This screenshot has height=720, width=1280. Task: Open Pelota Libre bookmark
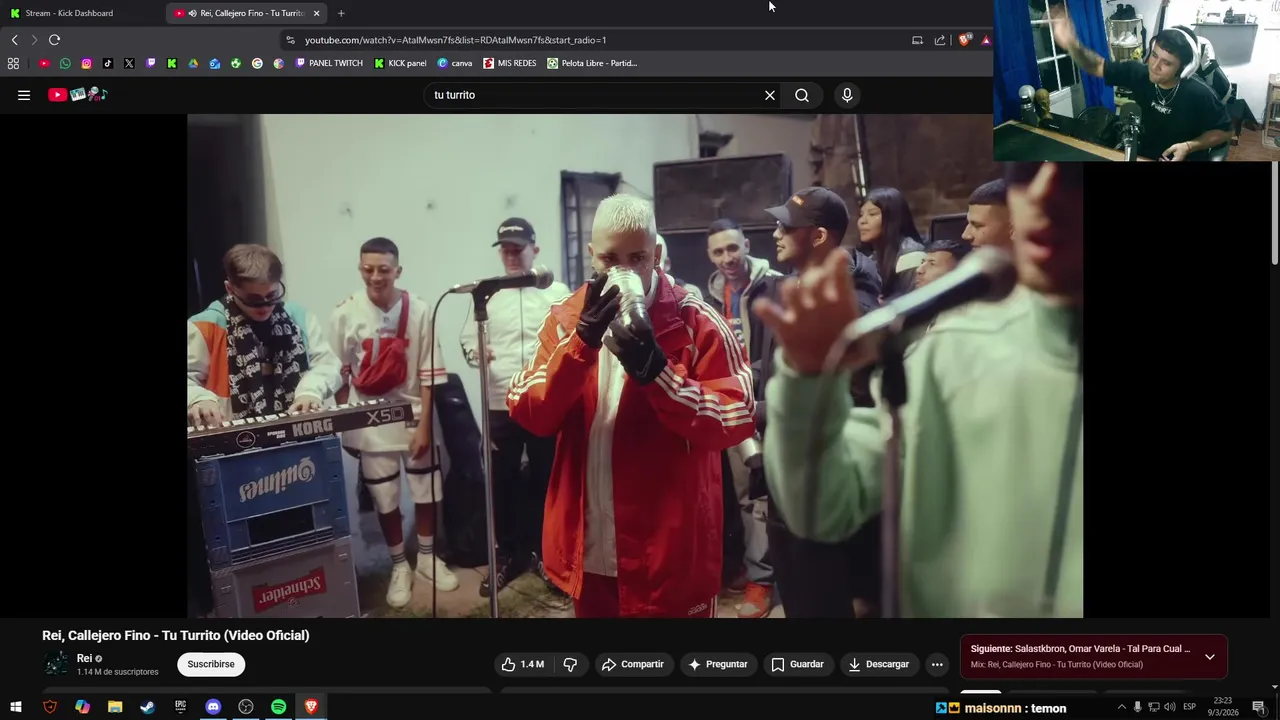pyautogui.click(x=592, y=63)
